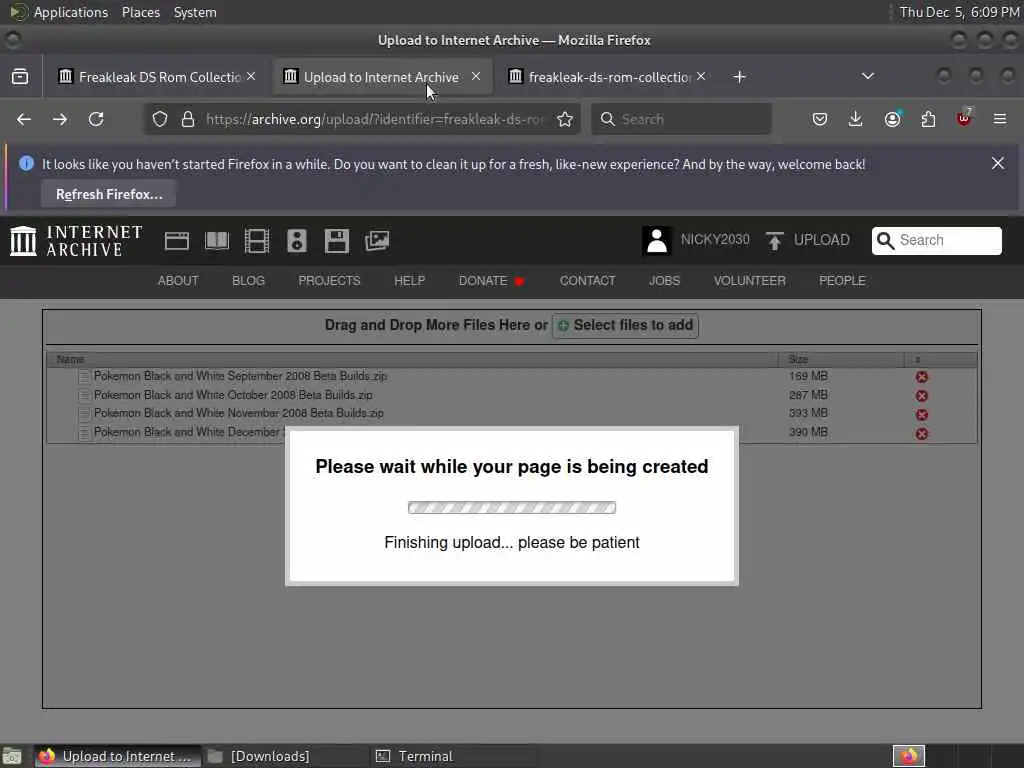Open the PROJECTS link
Screen dimensions: 1024x768
329,281
